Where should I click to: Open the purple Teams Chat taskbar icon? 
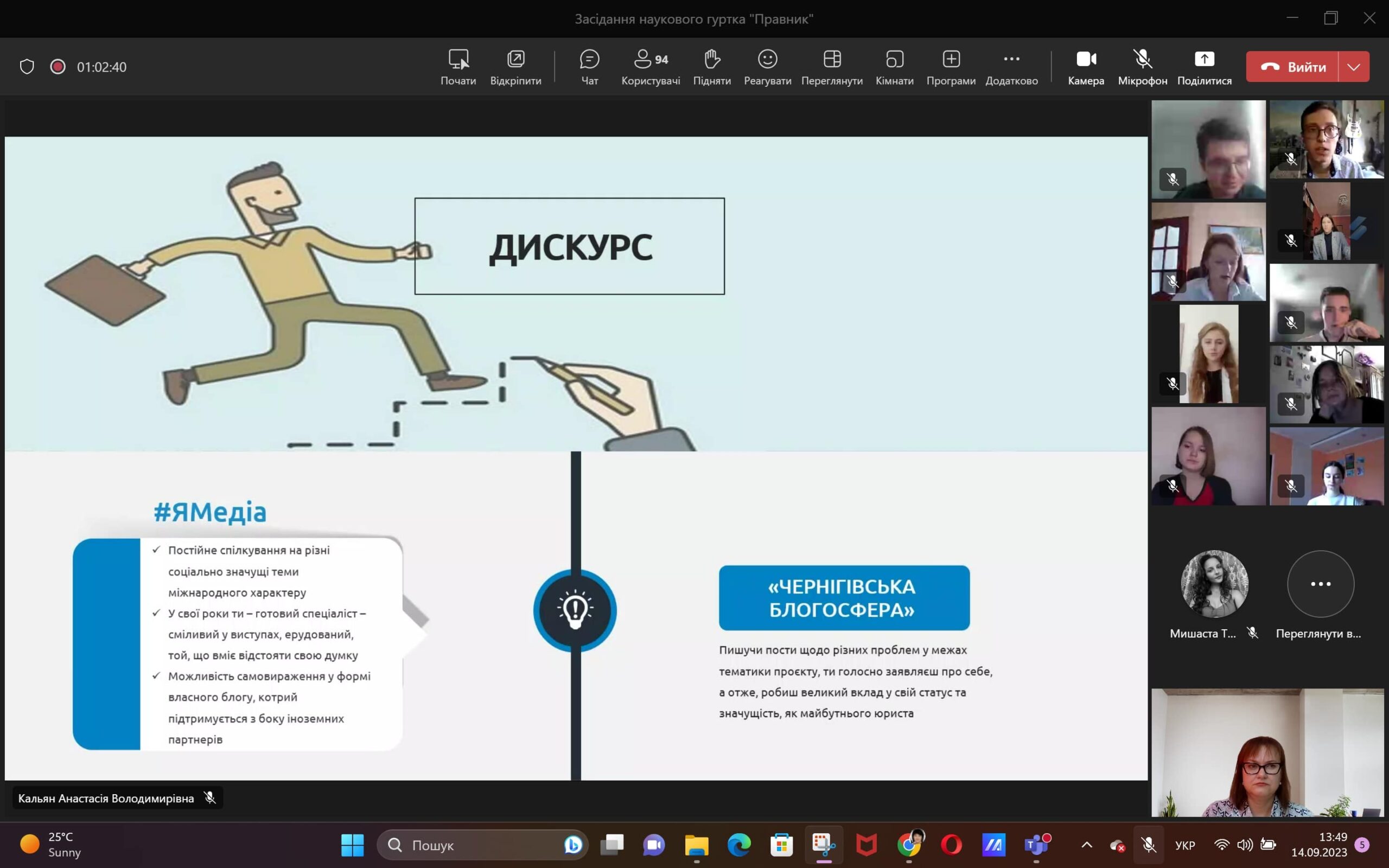654,845
